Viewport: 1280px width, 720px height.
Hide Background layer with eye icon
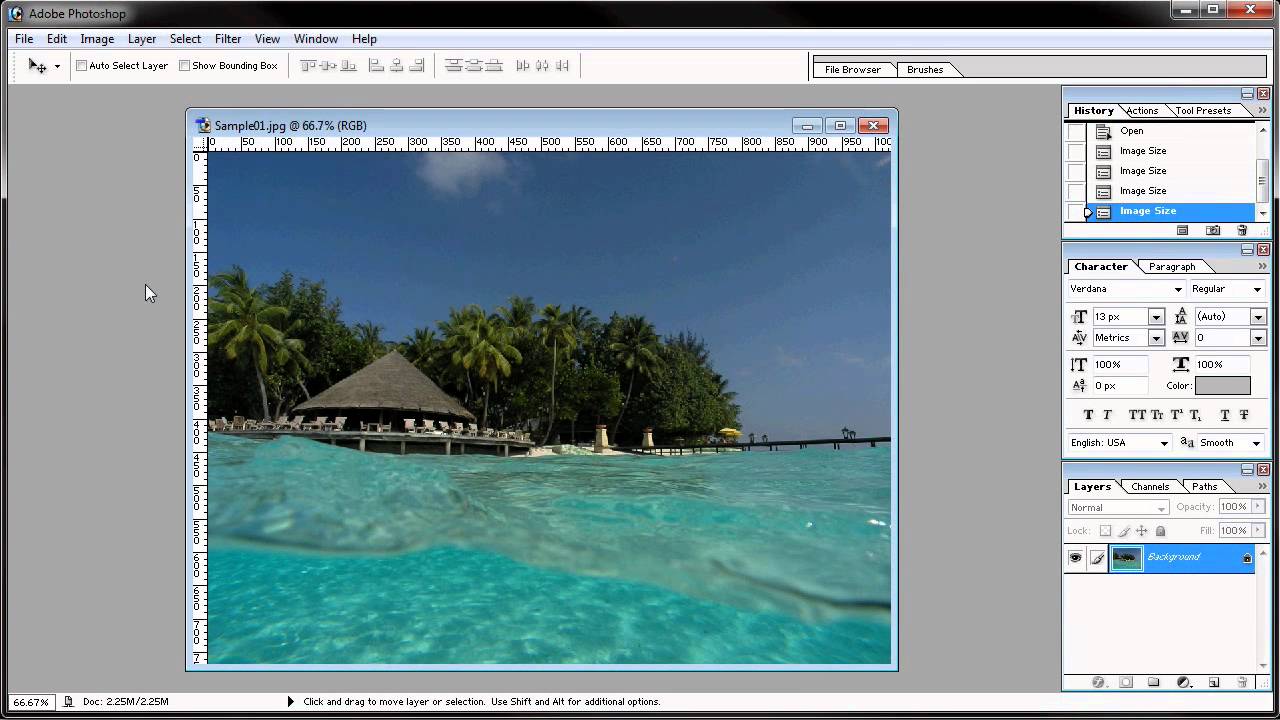pos(1075,558)
